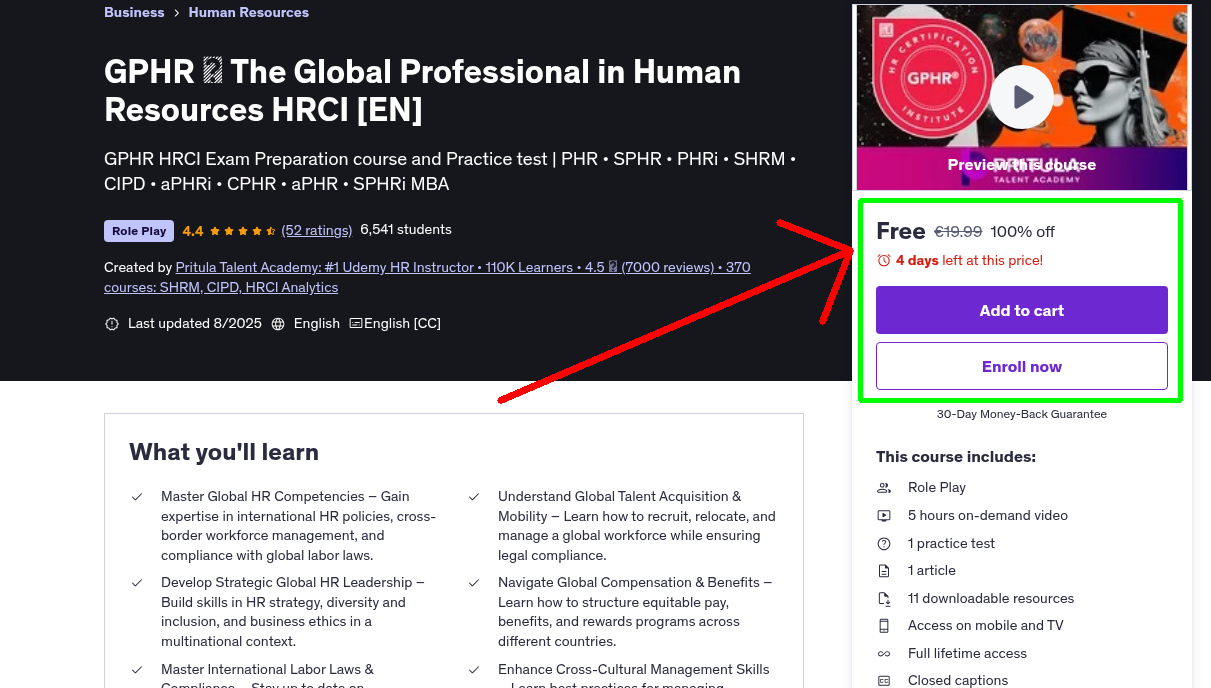Click the checkmark beside Understand Global Talent Acquisition

(474, 497)
